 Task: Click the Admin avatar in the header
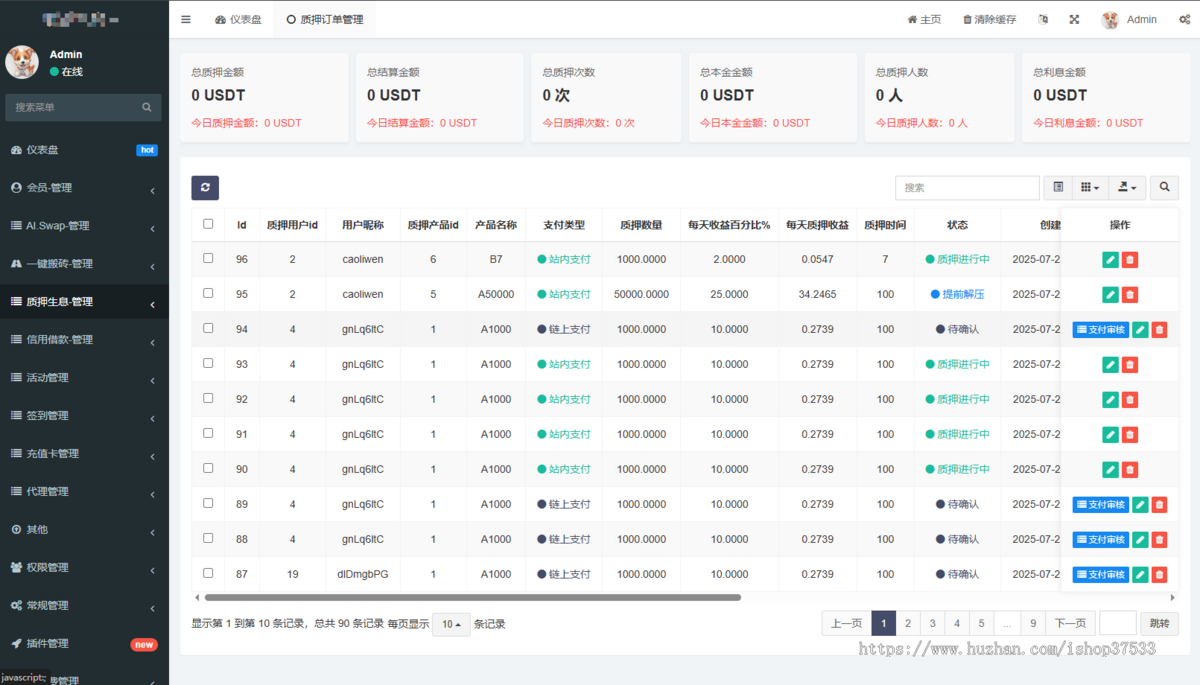1110,19
